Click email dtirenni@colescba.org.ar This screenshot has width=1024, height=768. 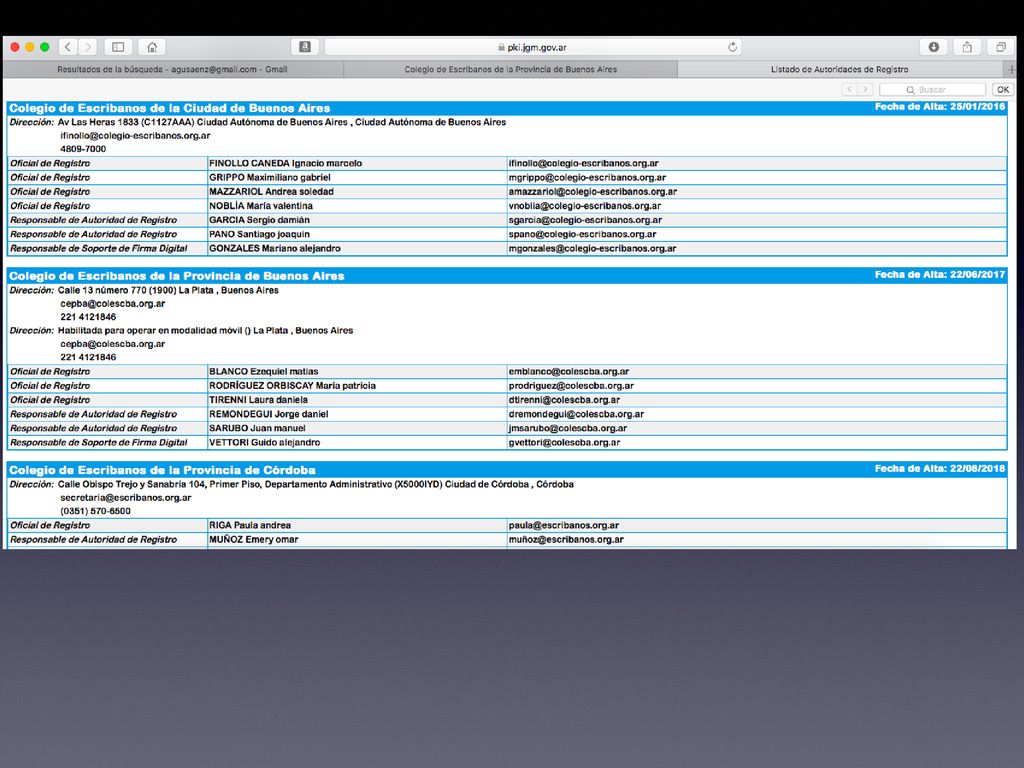click(x=564, y=400)
